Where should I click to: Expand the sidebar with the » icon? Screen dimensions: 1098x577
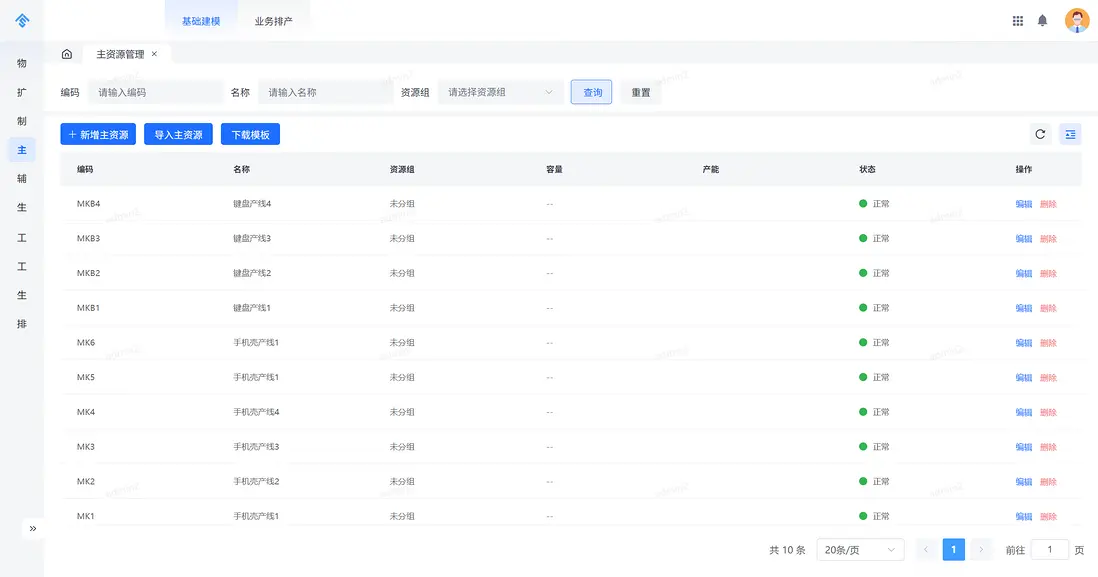tap(33, 529)
